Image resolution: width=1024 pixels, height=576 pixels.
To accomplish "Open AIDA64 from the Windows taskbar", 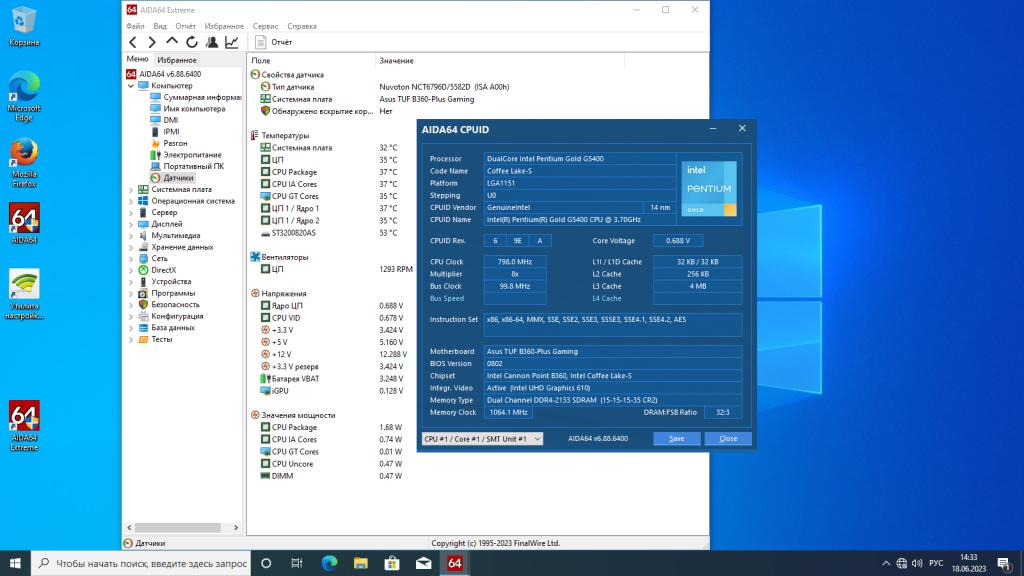I will click(454, 563).
